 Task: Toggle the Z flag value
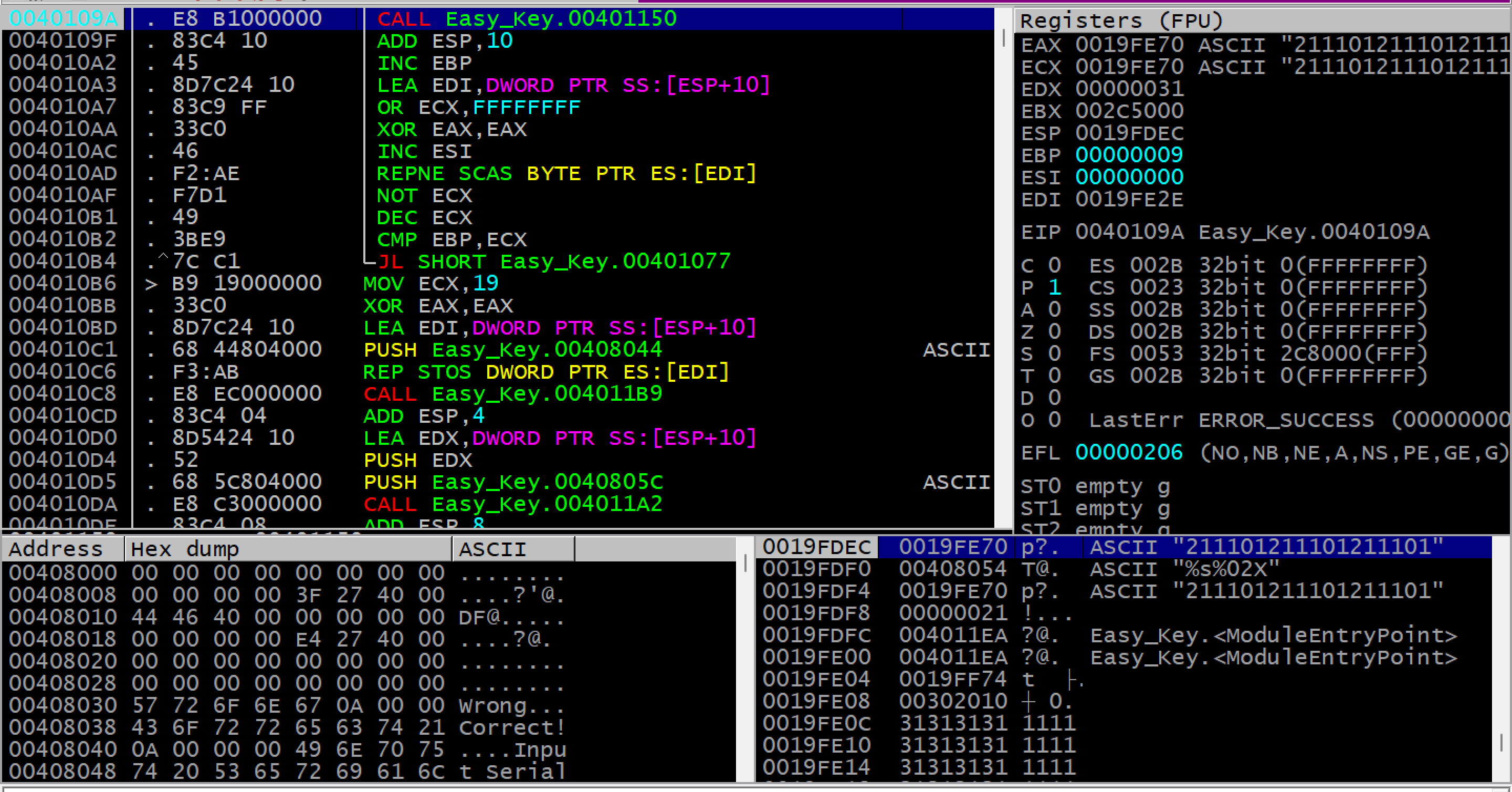pos(1055,332)
